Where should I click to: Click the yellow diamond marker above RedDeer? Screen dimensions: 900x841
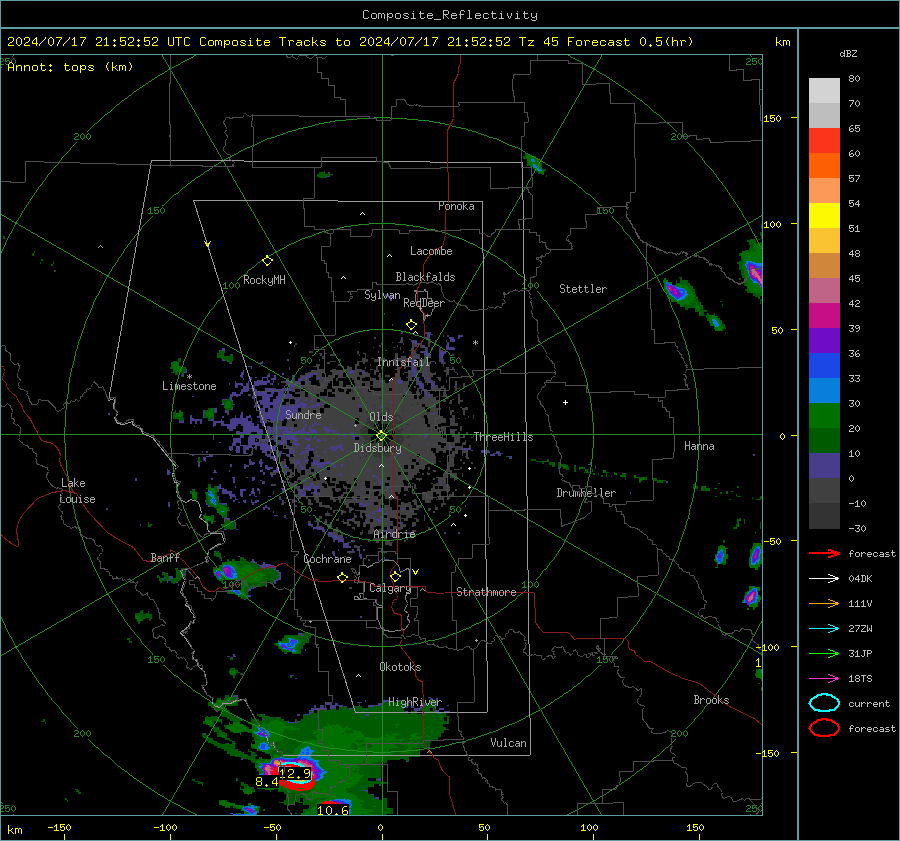pyautogui.click(x=411, y=325)
